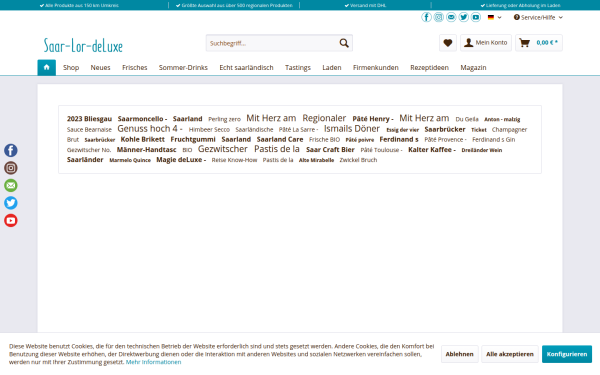Click green email icon in left sidebar

tap(11, 186)
